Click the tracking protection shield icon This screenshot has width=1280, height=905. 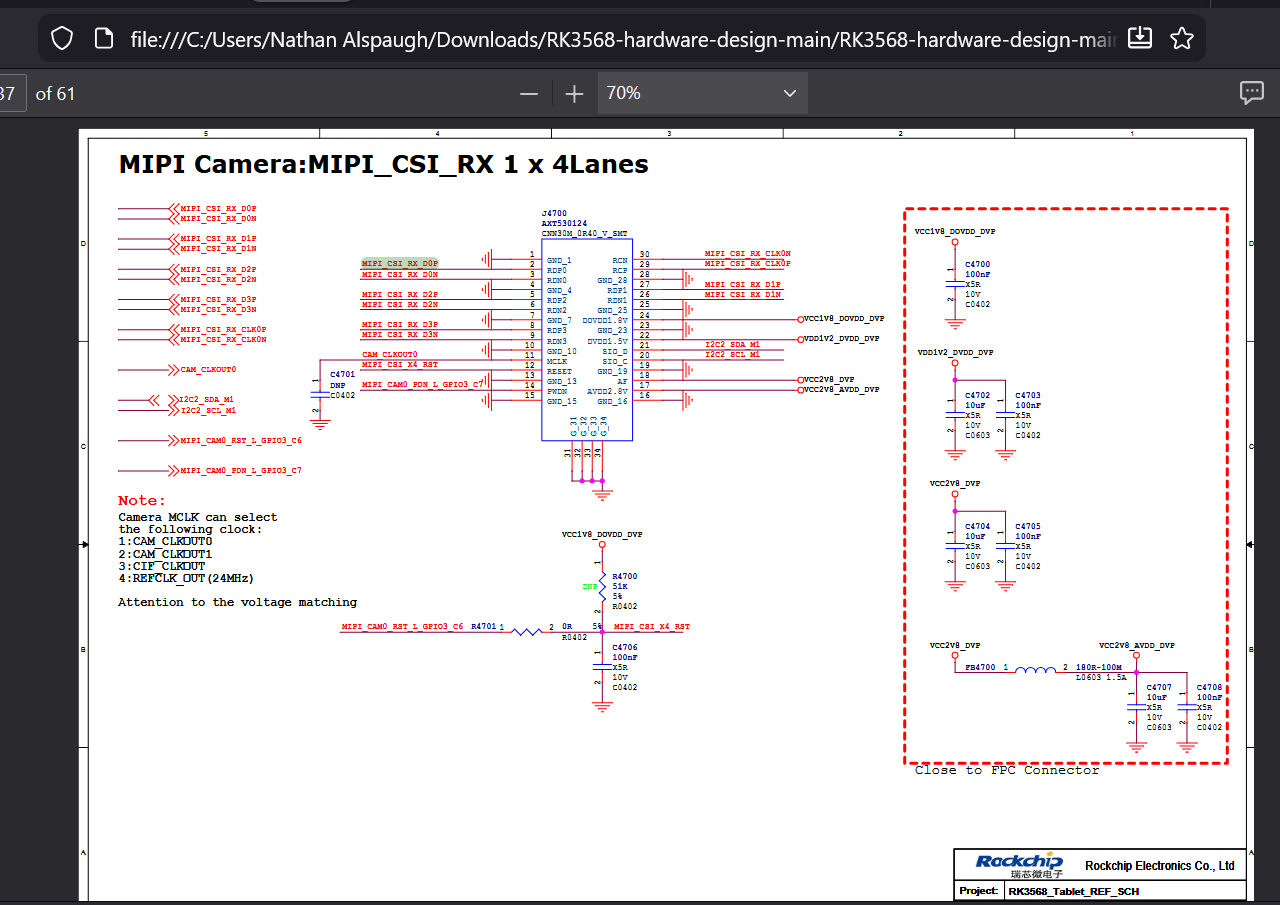click(62, 39)
